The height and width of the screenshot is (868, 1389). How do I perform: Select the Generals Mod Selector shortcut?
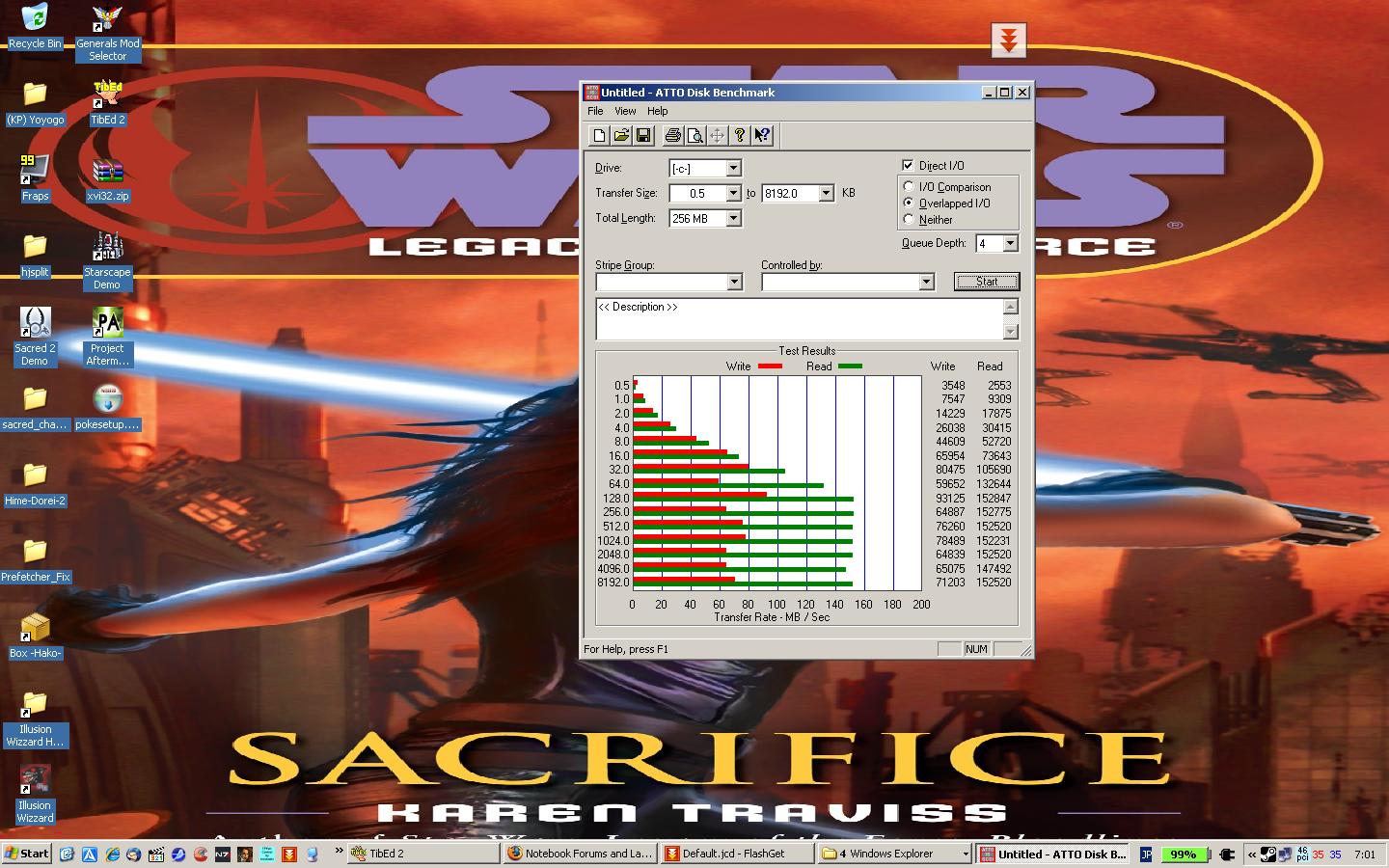[108, 34]
